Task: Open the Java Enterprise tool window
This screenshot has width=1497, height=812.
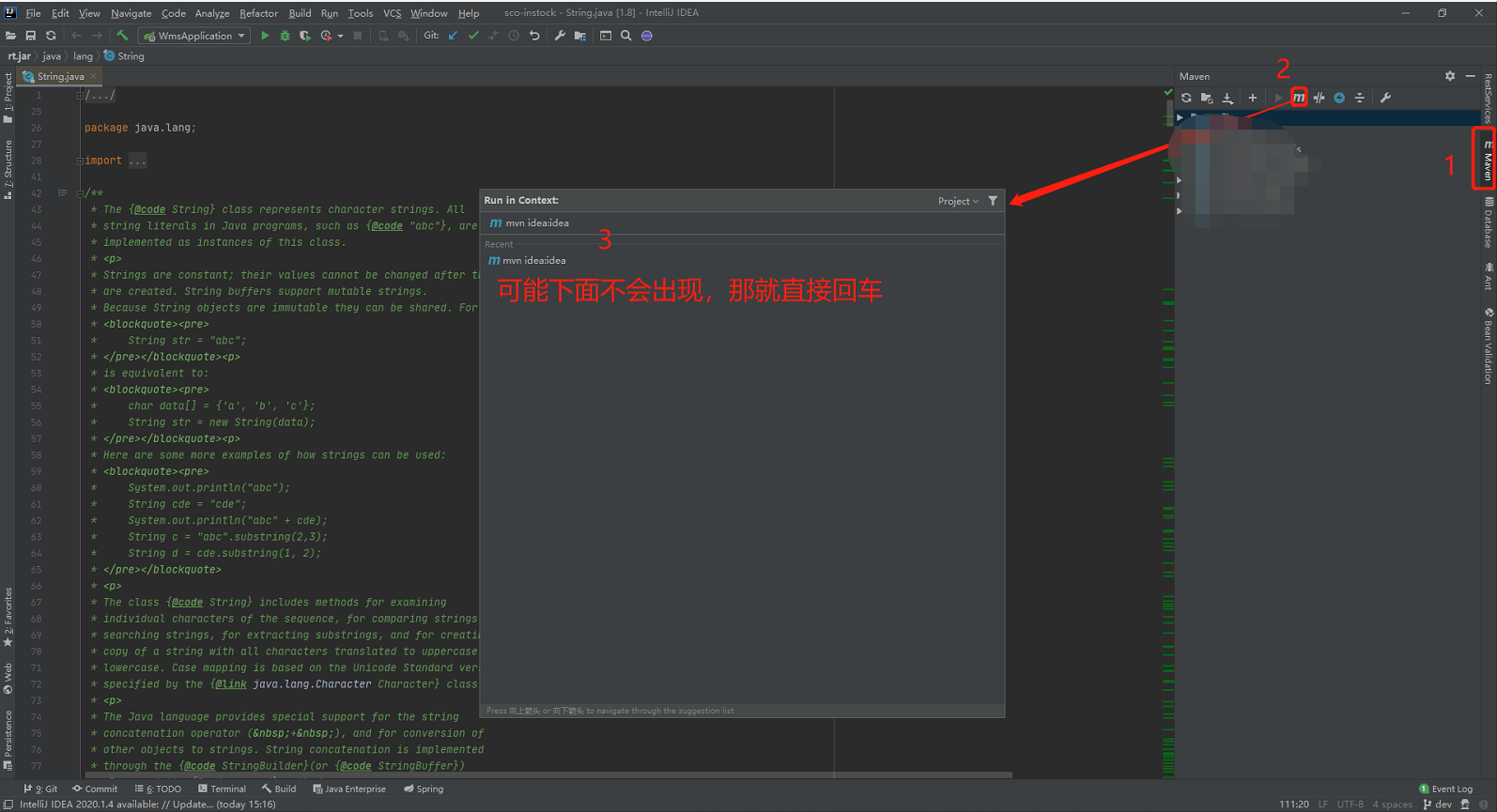Action: 349,789
